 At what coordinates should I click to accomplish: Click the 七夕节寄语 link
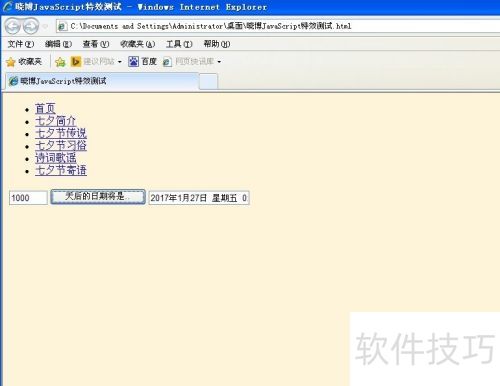coord(61,170)
